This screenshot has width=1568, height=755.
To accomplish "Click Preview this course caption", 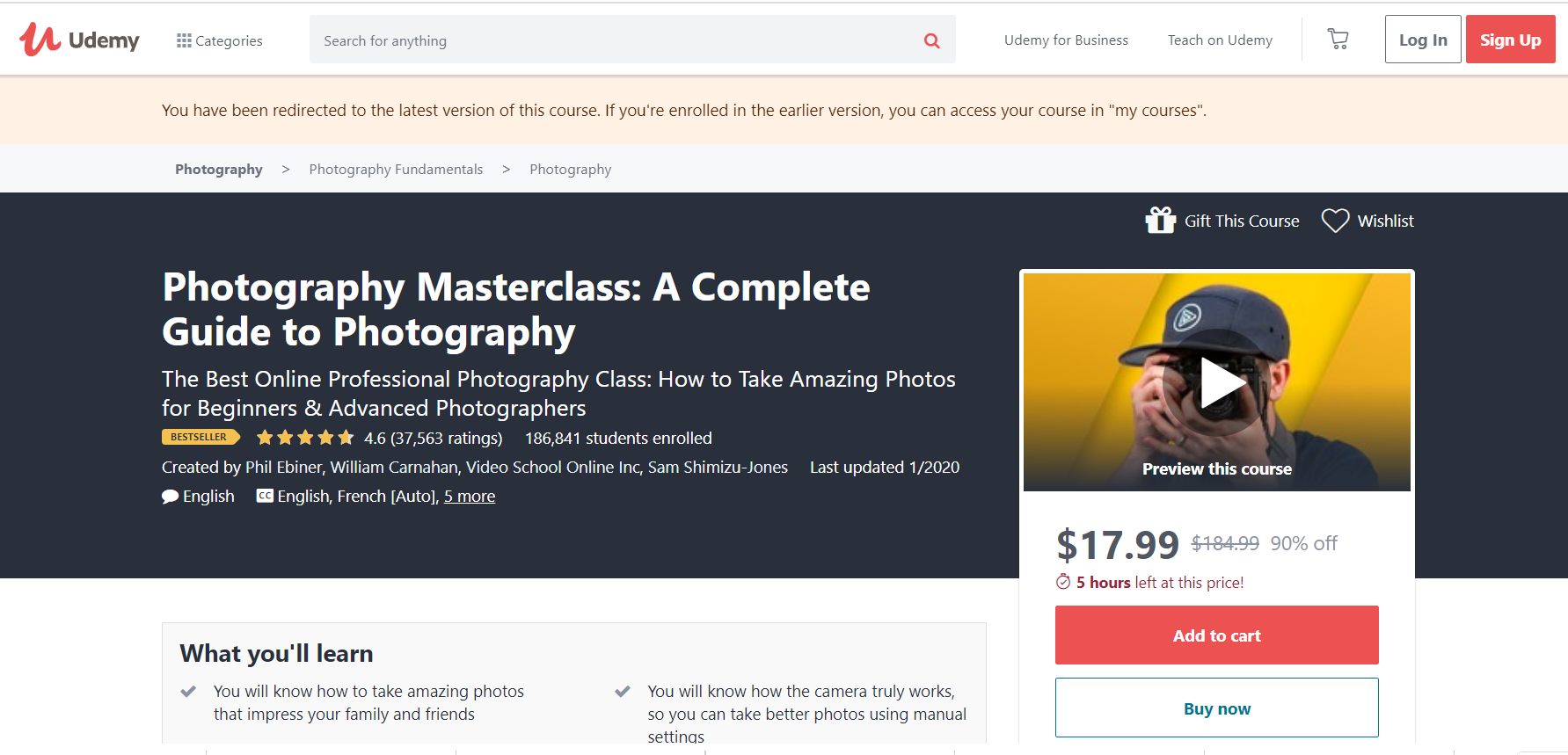I will pyautogui.click(x=1217, y=469).
